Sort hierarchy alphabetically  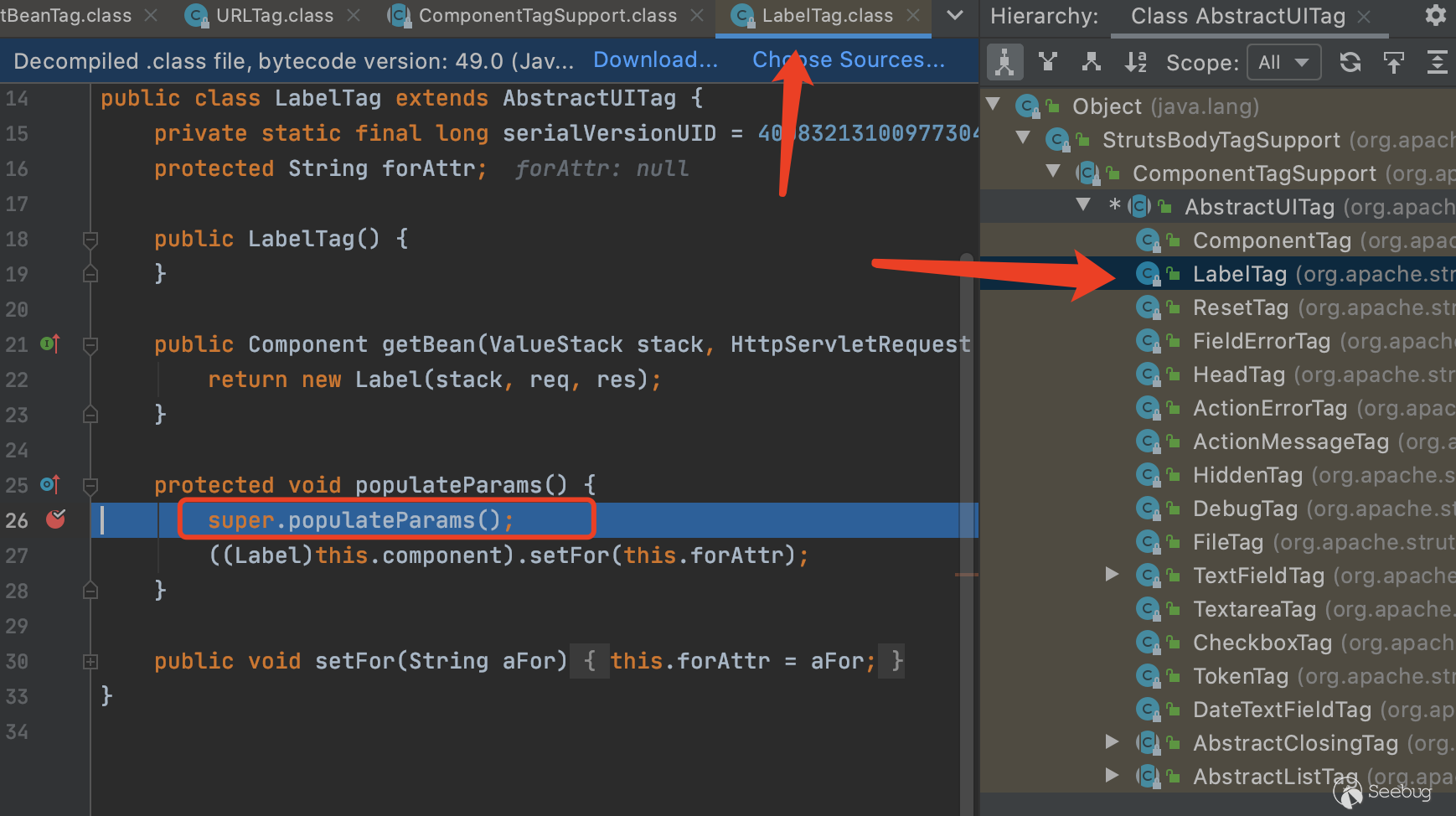tap(1135, 62)
